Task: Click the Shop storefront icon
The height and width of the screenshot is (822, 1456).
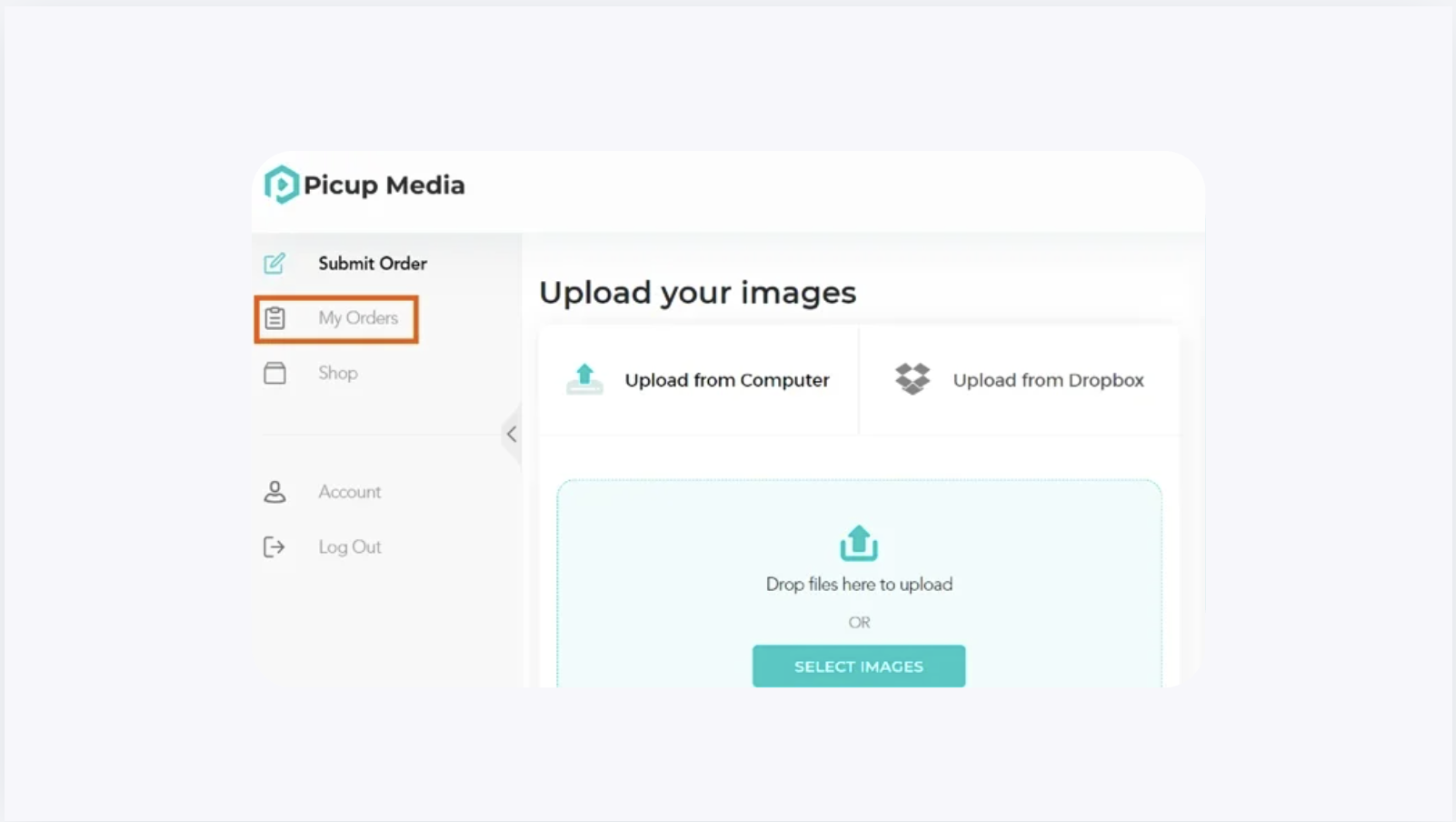Action: click(x=274, y=373)
